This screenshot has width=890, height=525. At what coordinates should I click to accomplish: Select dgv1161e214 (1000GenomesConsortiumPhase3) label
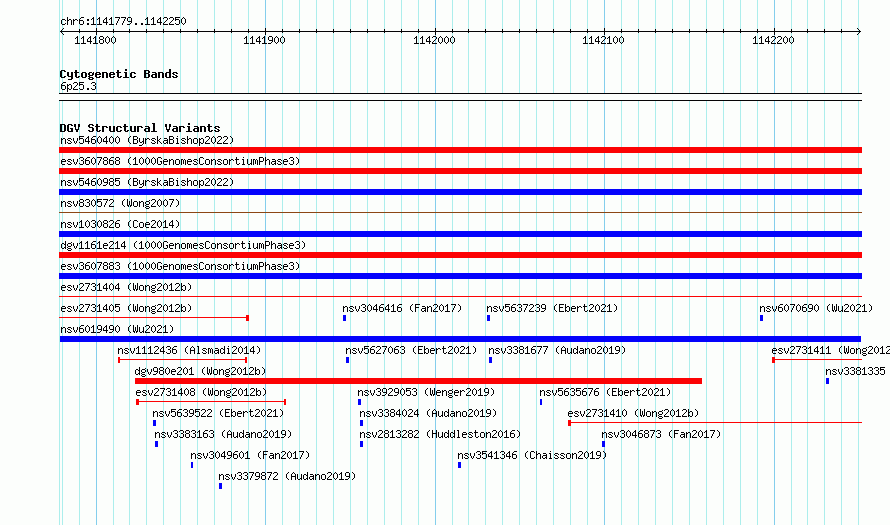(183, 245)
